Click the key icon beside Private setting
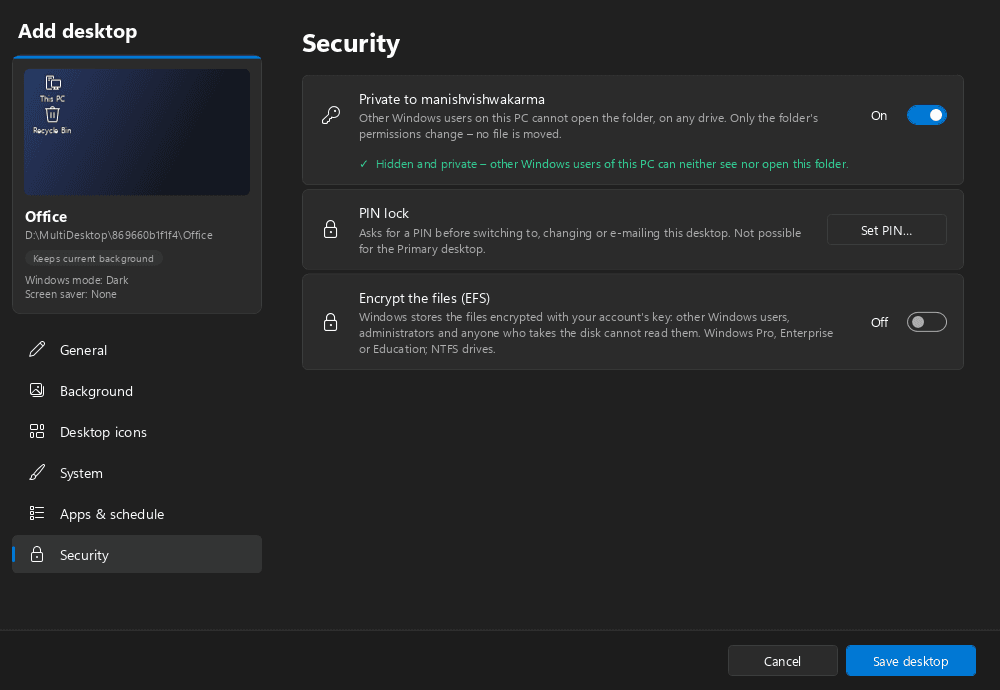 point(330,115)
